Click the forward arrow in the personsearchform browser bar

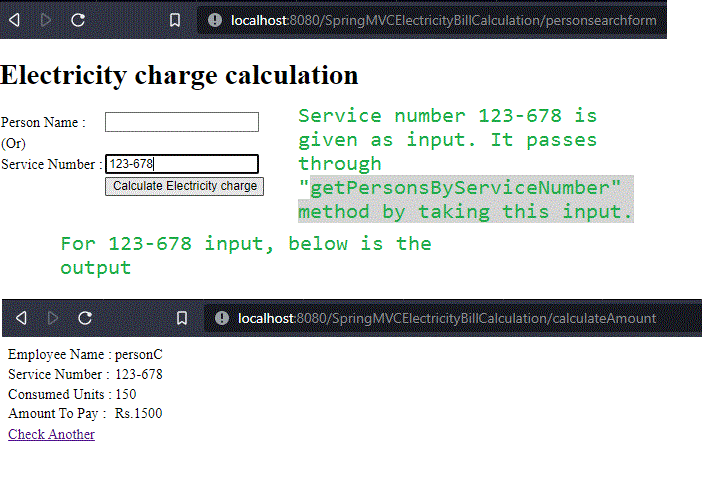click(46, 20)
